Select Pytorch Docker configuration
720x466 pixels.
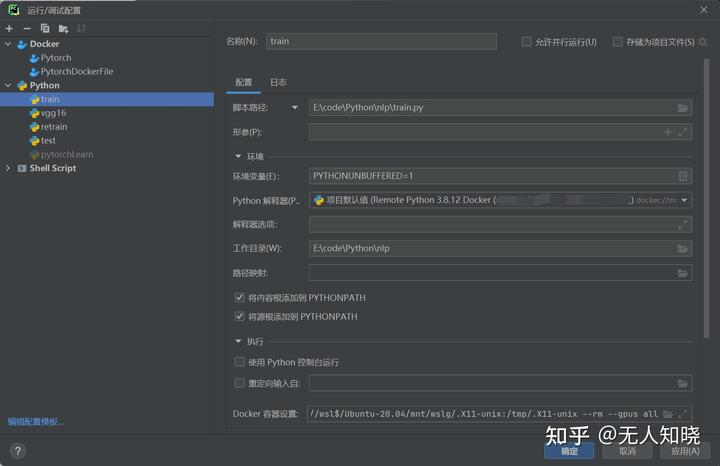(x=56, y=58)
